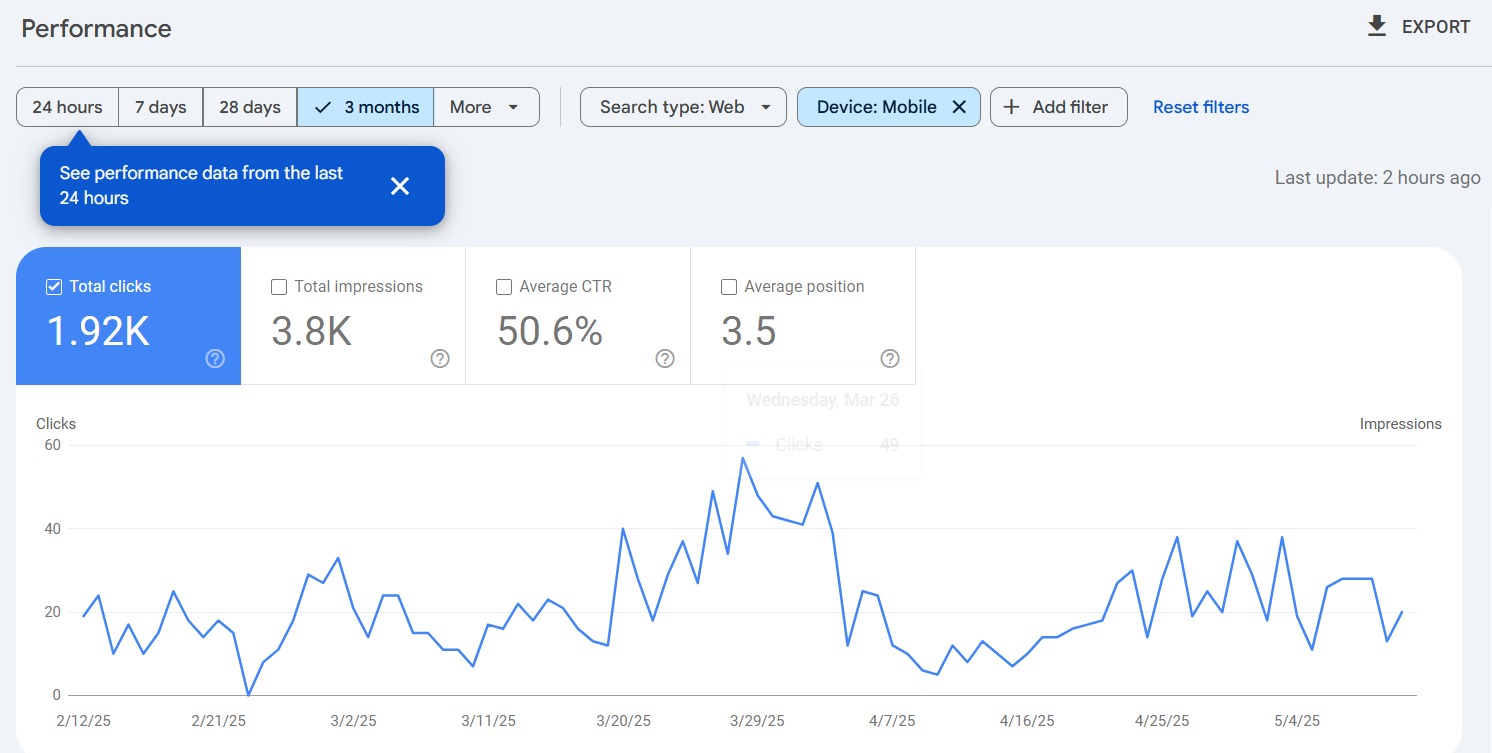Select the 28 days date range
1492x753 pixels.
point(249,107)
